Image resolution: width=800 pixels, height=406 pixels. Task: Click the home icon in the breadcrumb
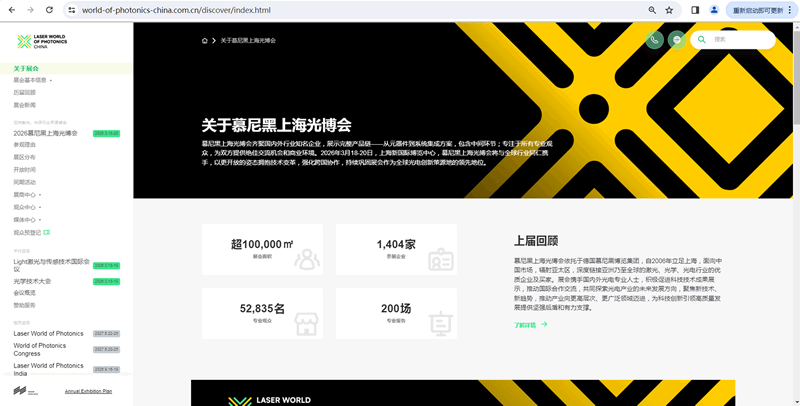(205, 41)
